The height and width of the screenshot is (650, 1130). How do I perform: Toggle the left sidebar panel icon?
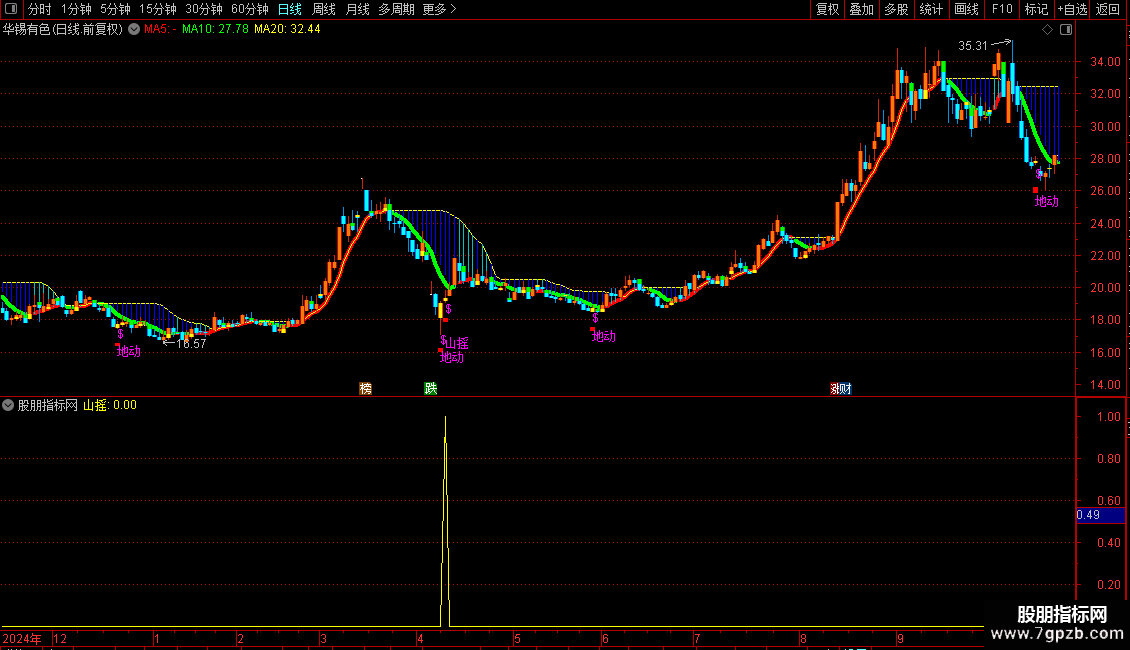(x=11, y=9)
